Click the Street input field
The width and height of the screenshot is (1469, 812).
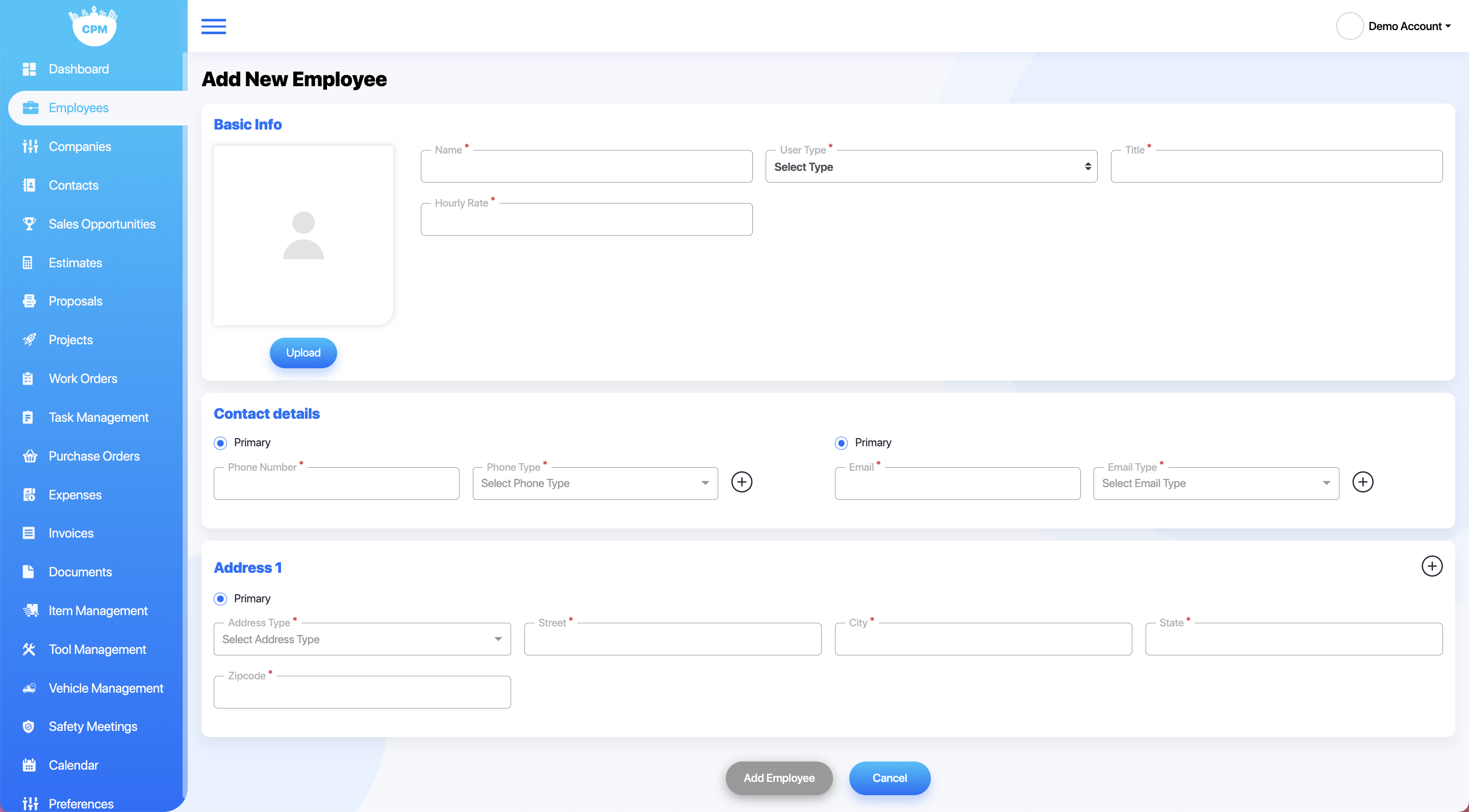click(672, 639)
